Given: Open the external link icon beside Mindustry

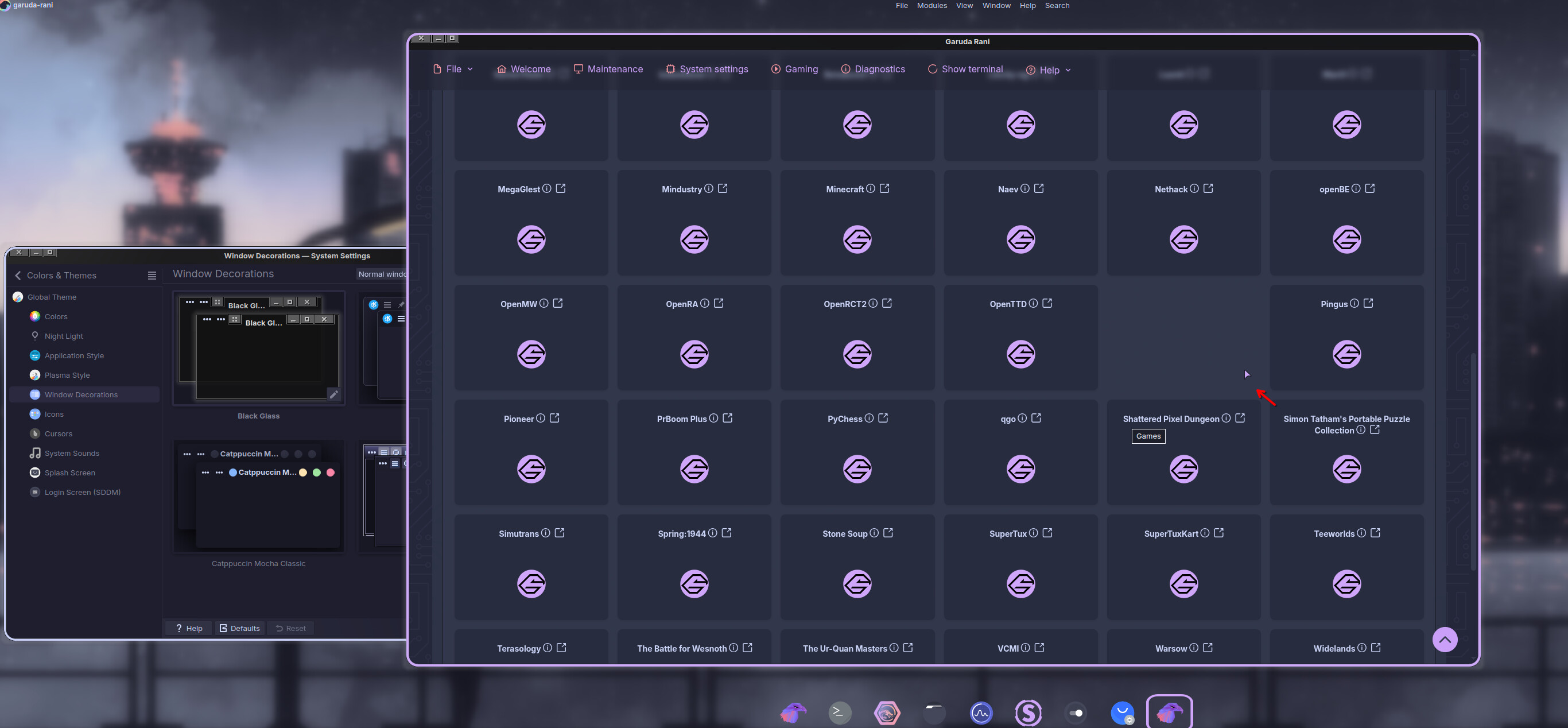Looking at the screenshot, I should (723, 189).
